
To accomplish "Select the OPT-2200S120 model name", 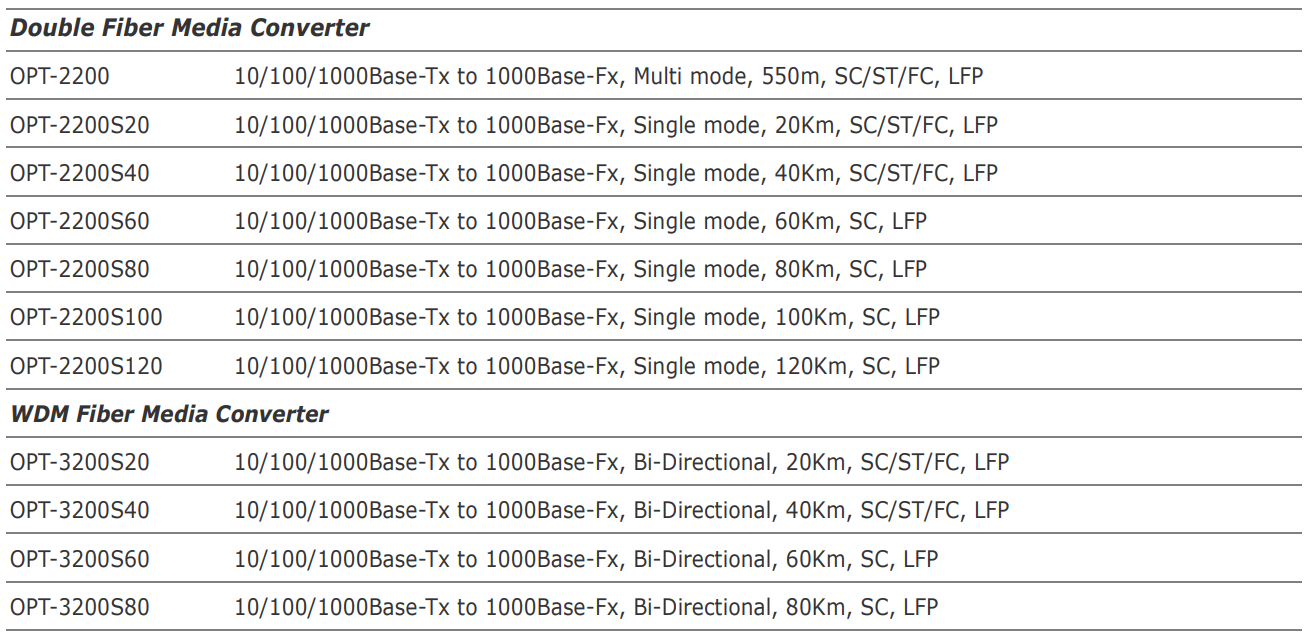I will tap(86, 366).
